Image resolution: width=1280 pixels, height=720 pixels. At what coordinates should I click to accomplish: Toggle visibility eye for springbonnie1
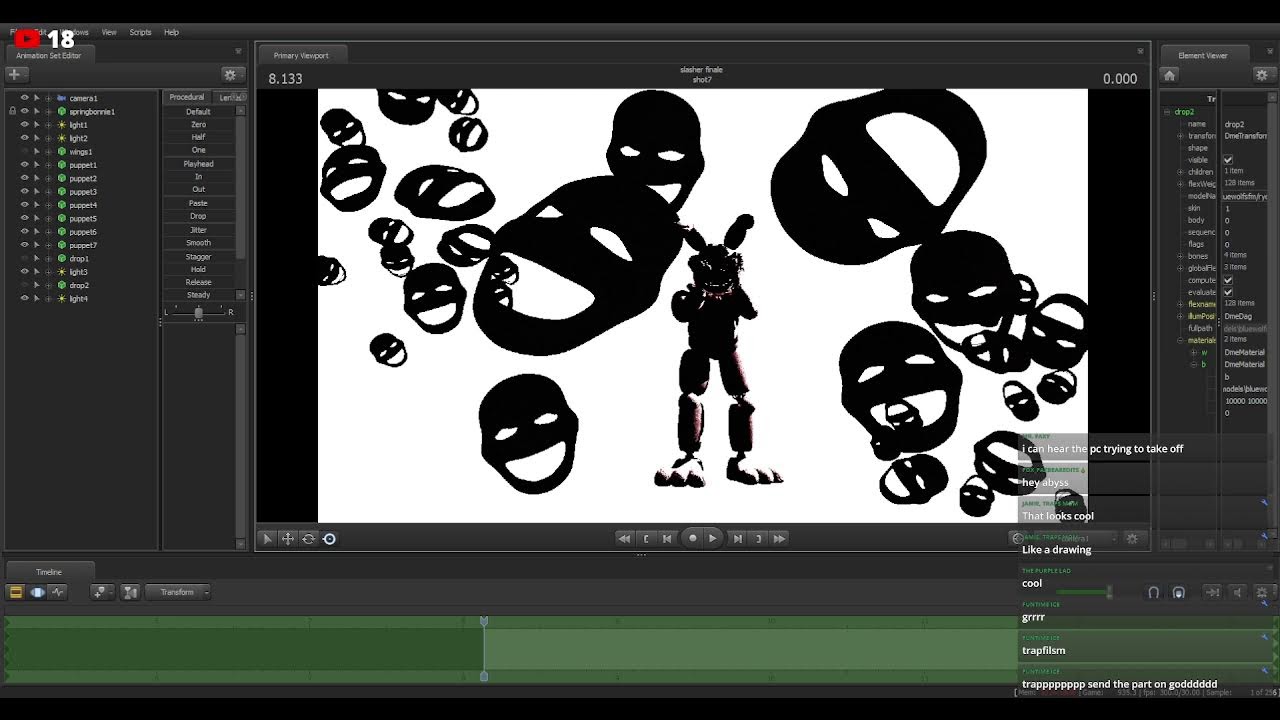[x=25, y=111]
